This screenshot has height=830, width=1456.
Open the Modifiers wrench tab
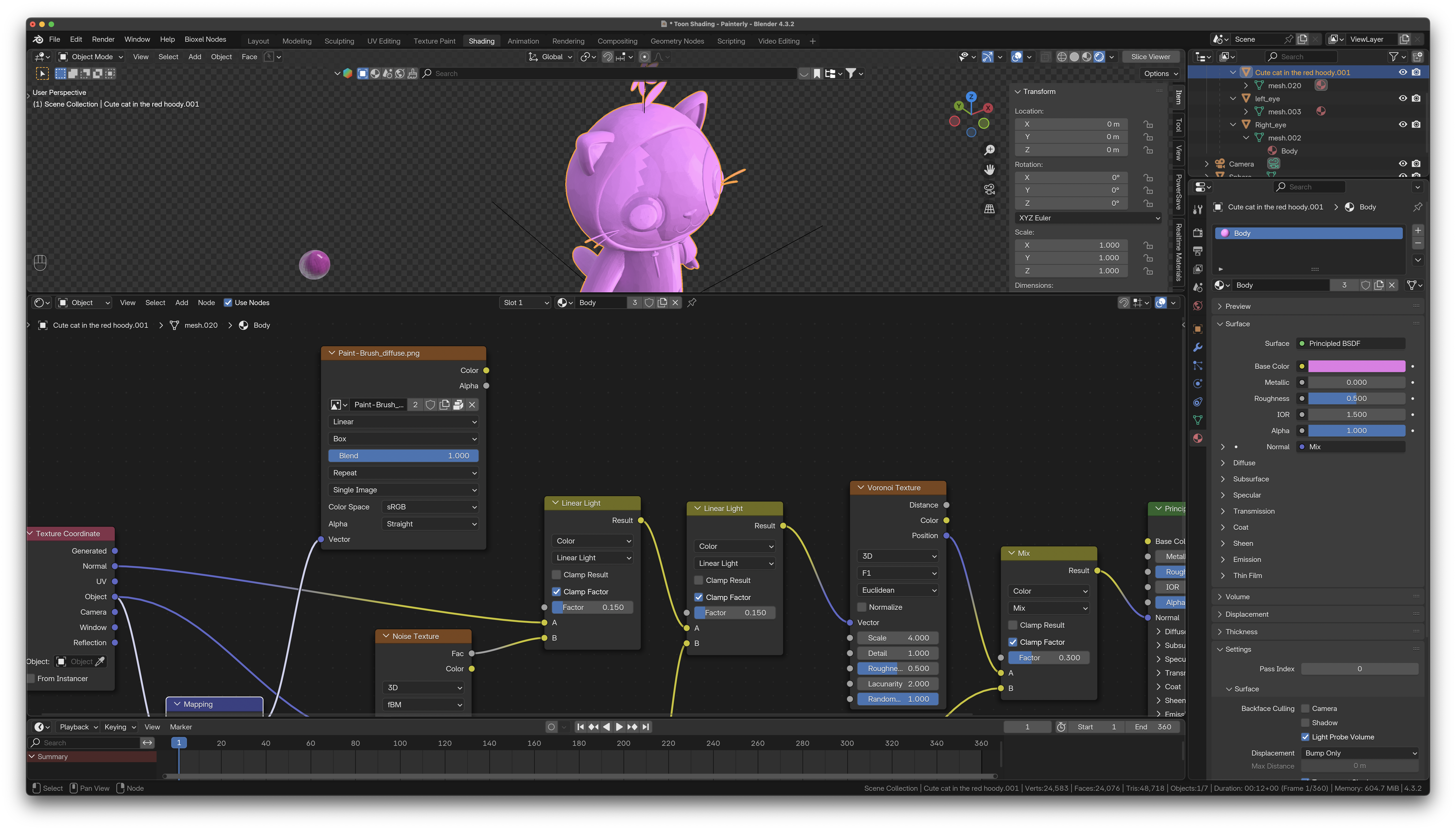(x=1198, y=347)
